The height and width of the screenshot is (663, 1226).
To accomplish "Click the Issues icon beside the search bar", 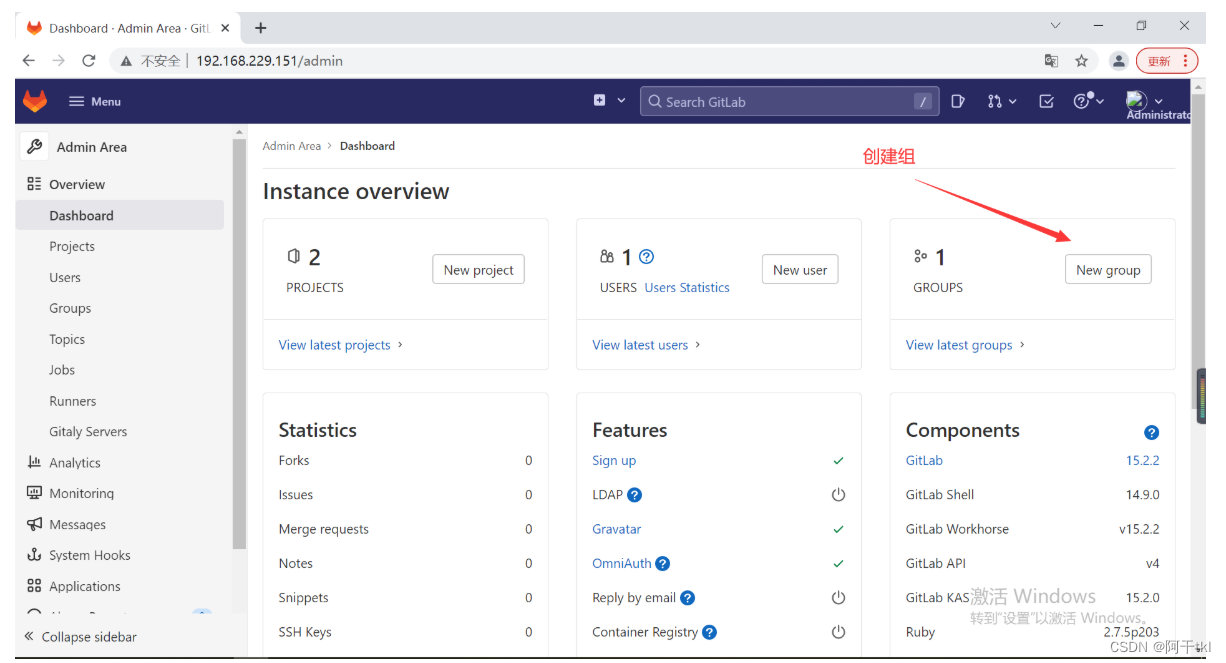I will coord(958,100).
